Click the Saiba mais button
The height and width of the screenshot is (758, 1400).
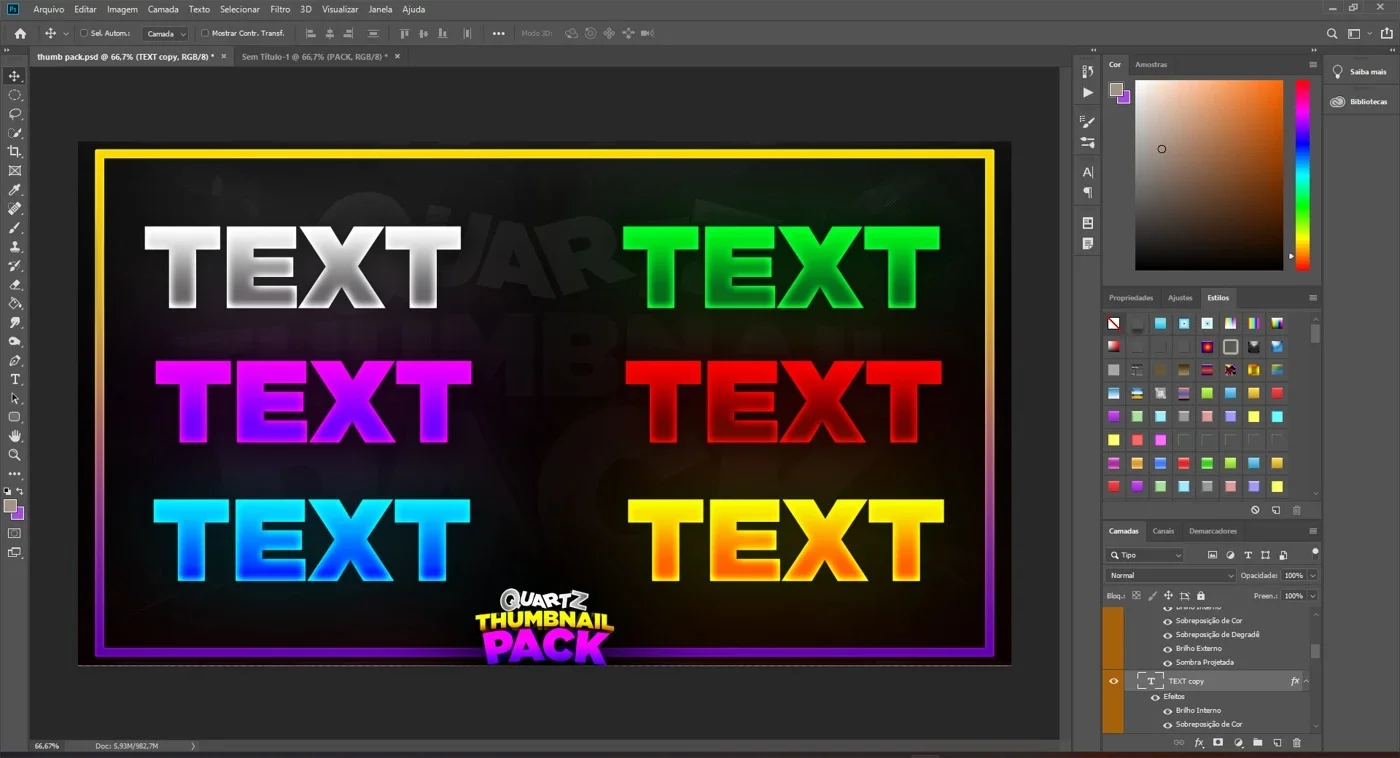point(1360,72)
